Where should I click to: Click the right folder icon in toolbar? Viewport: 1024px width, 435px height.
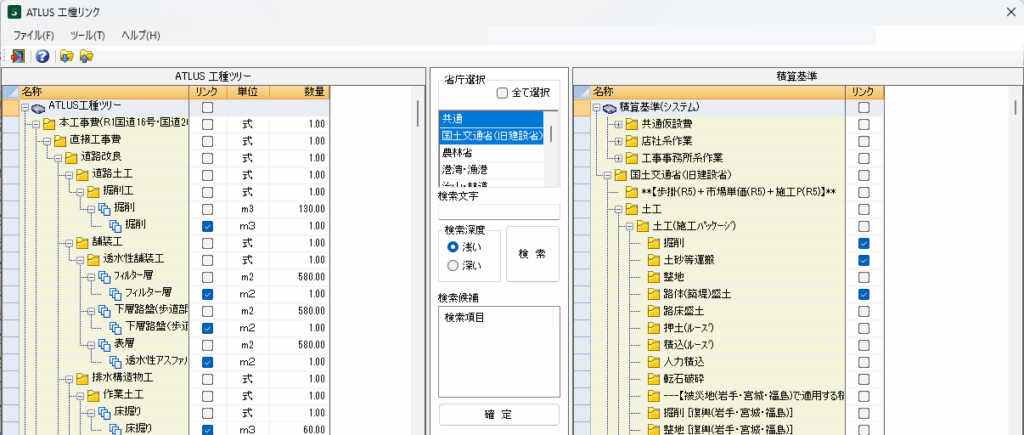click(x=86, y=55)
